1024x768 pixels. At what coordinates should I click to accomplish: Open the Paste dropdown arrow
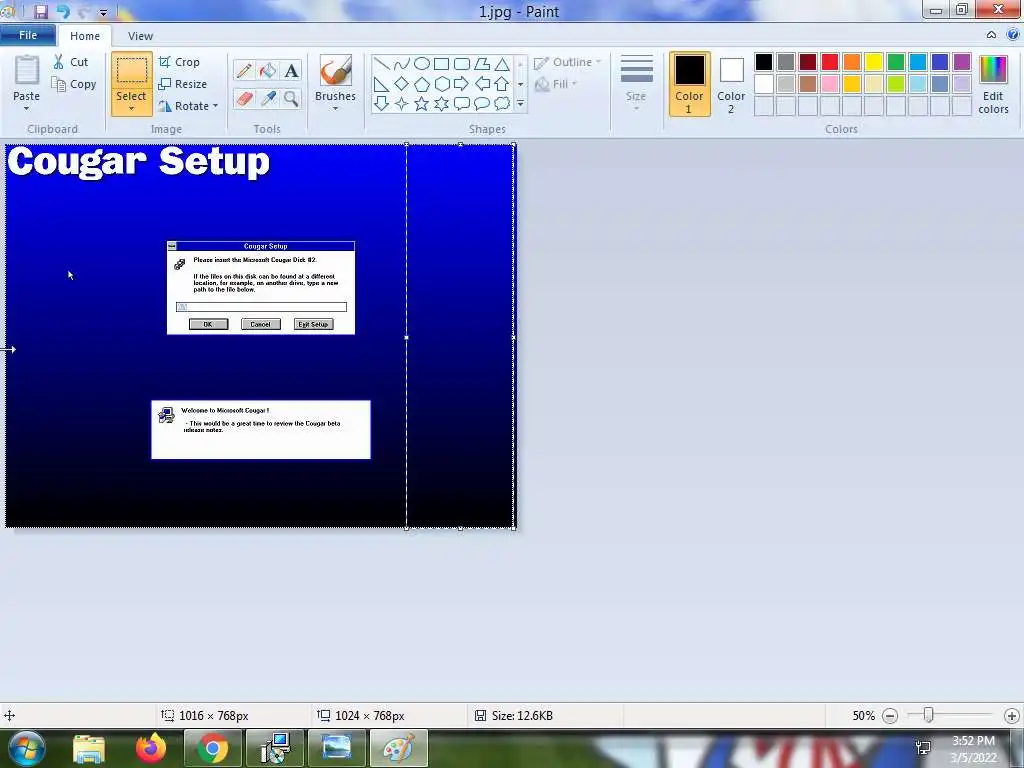(x=26, y=108)
